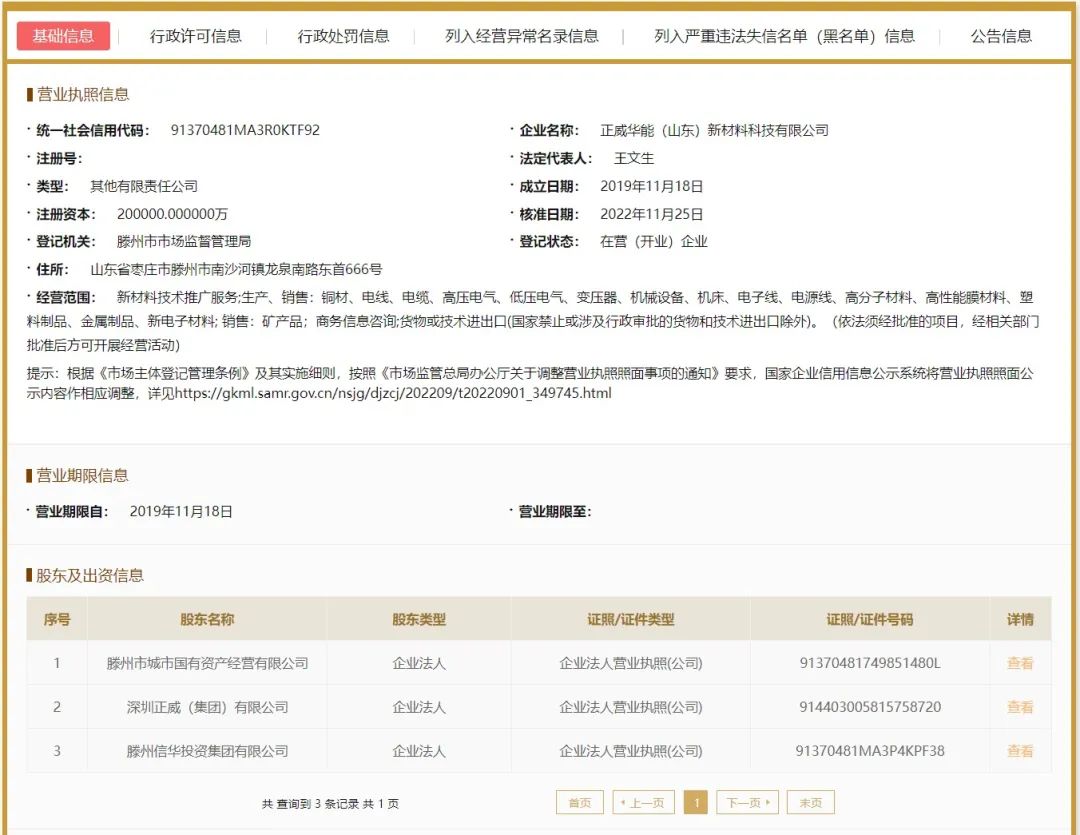Click the 股东名称 column header
The width and height of the screenshot is (1080, 835).
click(207, 619)
